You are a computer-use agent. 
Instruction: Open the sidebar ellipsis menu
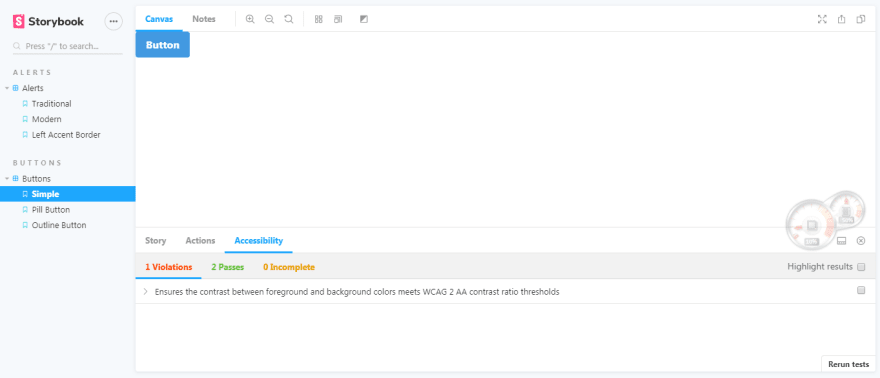click(113, 21)
